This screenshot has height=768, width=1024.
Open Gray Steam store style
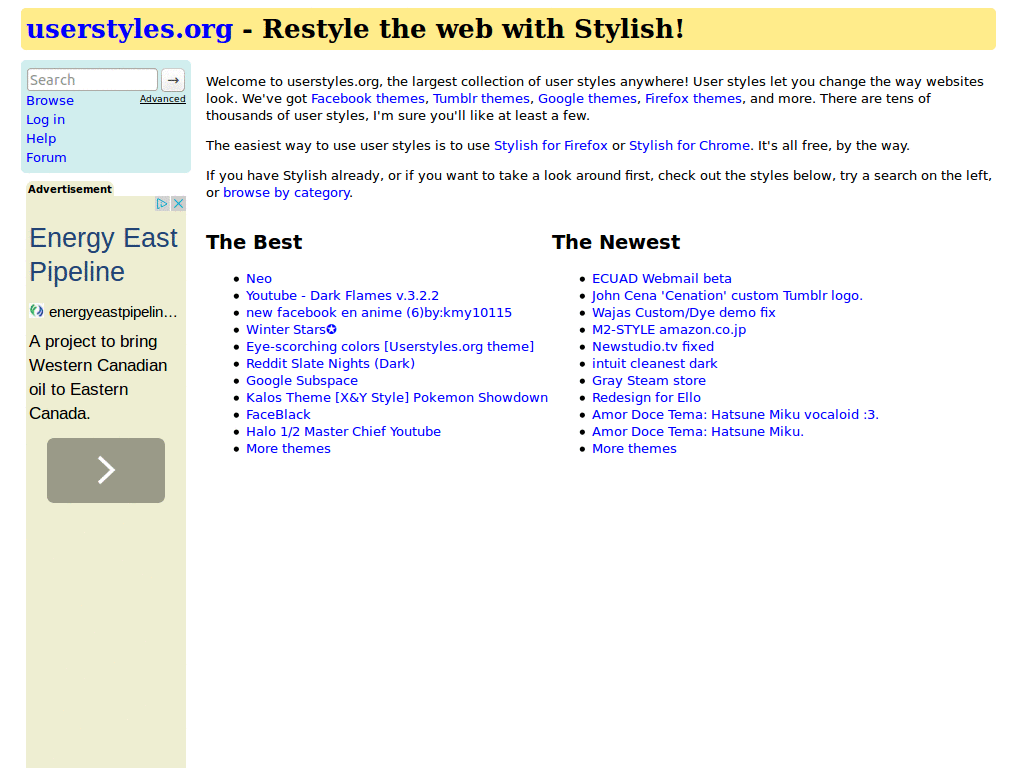tap(648, 381)
